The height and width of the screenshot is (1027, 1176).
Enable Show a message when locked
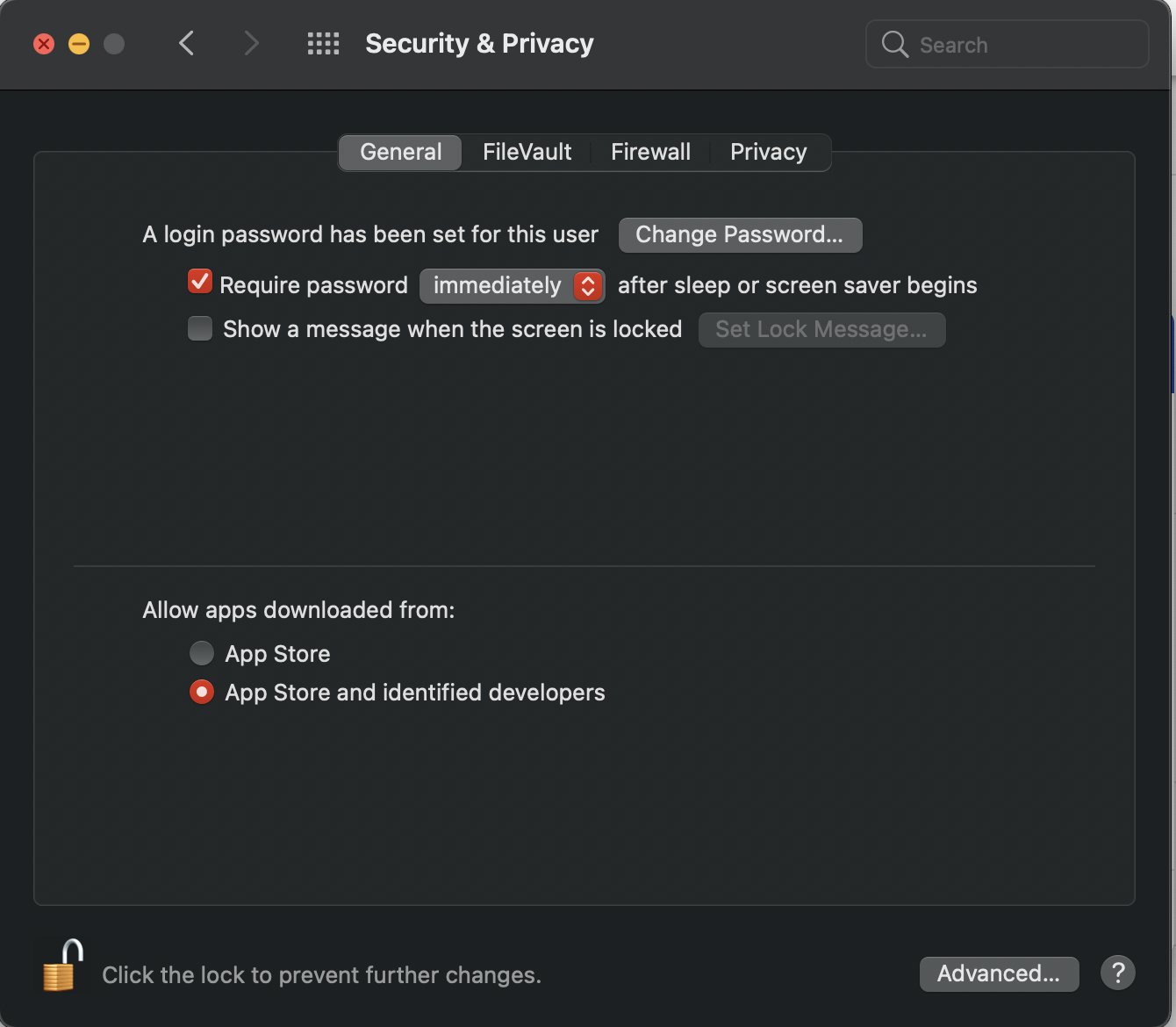tap(200, 328)
